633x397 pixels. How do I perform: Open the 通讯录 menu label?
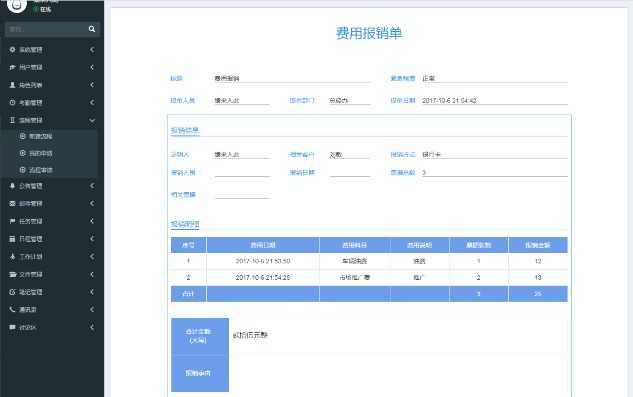click(x=28, y=309)
